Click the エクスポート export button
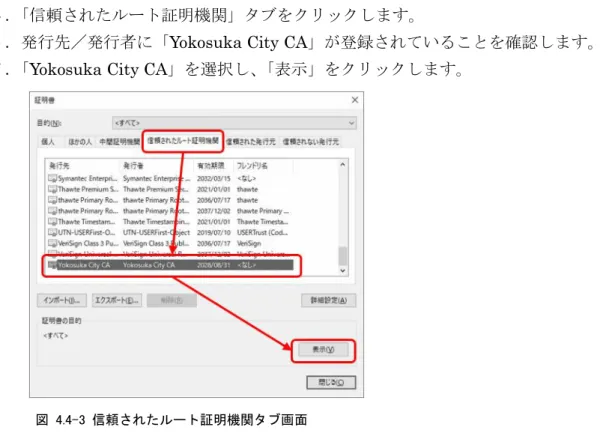600x442 pixels. click(x=117, y=300)
